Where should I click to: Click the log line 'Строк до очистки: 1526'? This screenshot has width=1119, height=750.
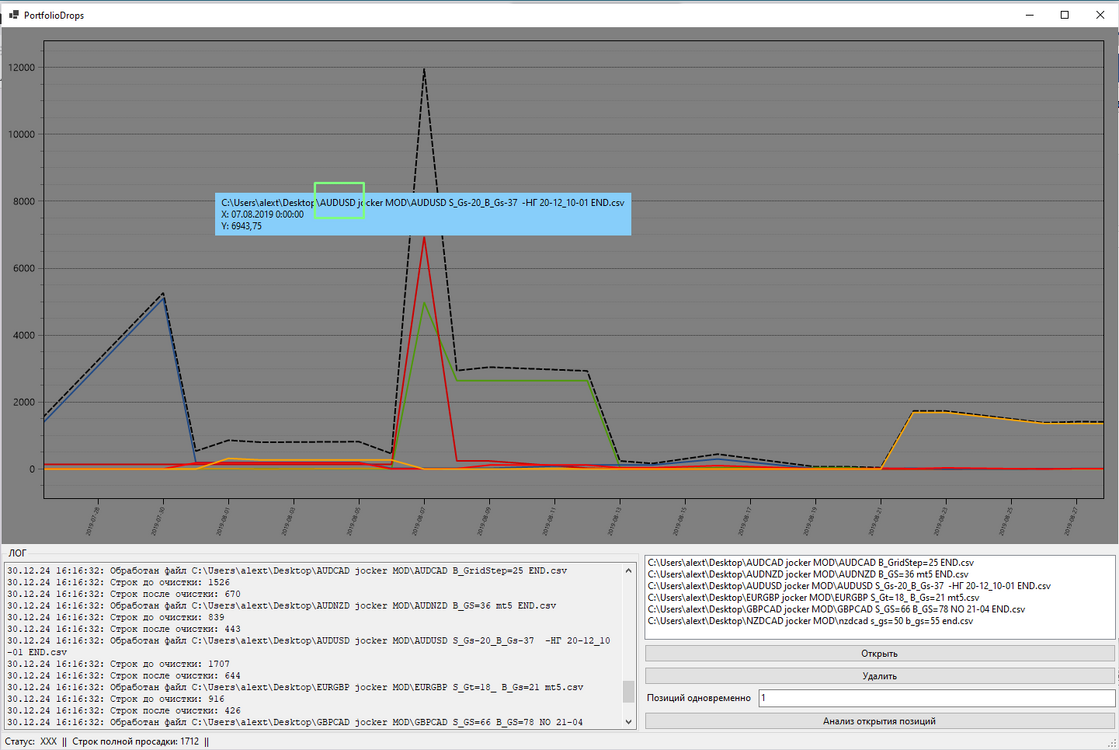click(118, 582)
